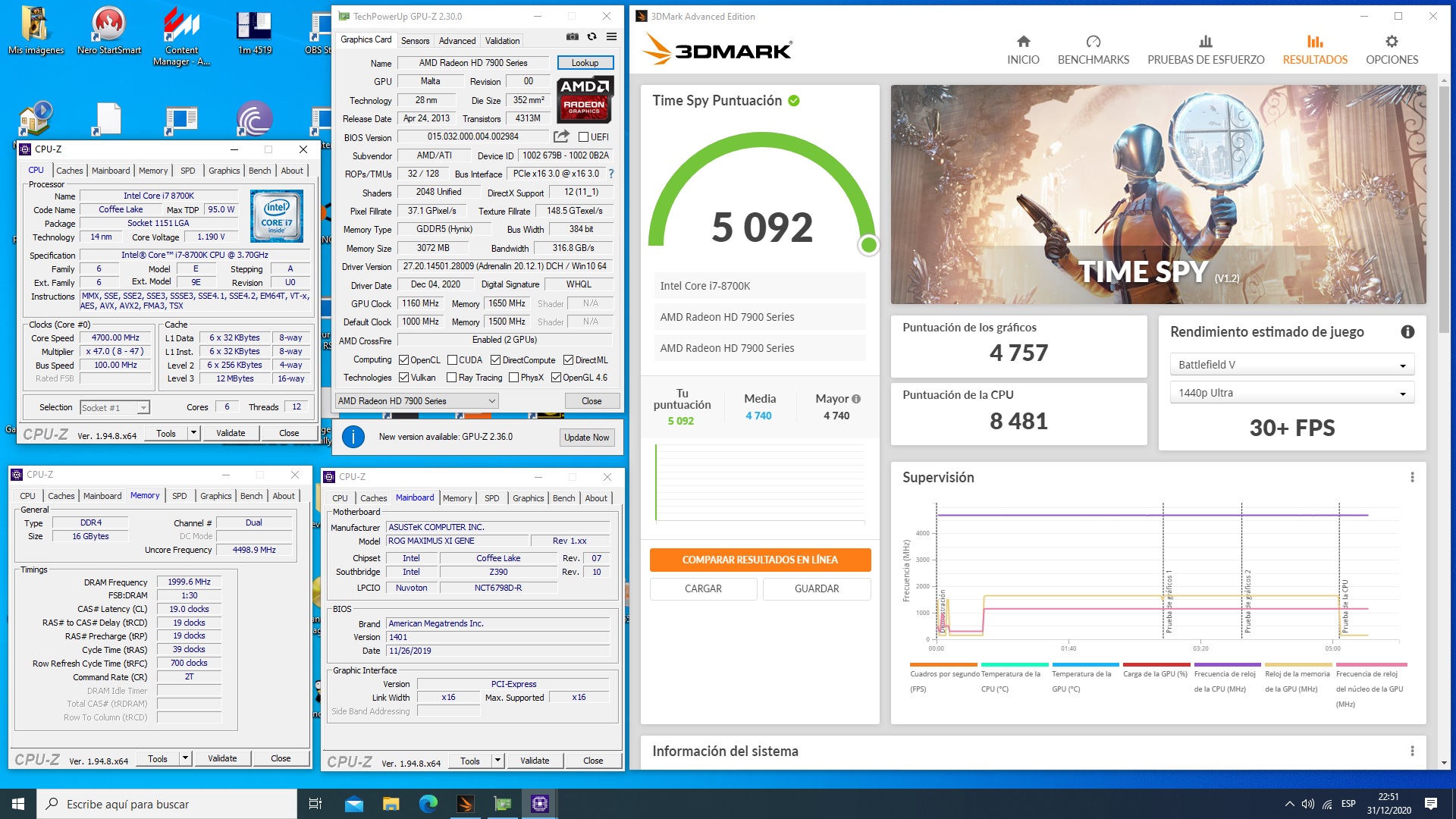This screenshot has width=1456, height=819.
Task: Open INICIO home icon in 3DMark
Action: (x=1023, y=41)
